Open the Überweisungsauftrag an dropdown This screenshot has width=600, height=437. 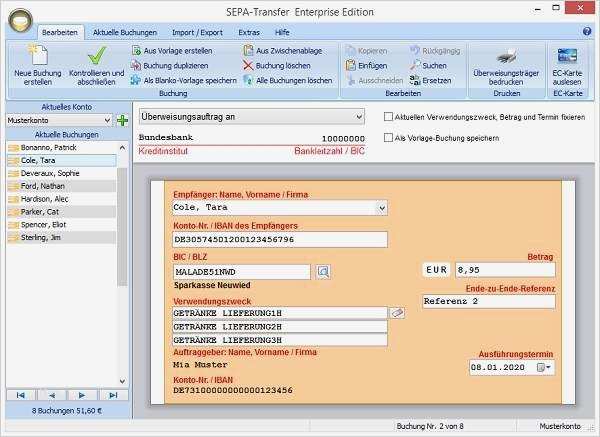point(359,117)
